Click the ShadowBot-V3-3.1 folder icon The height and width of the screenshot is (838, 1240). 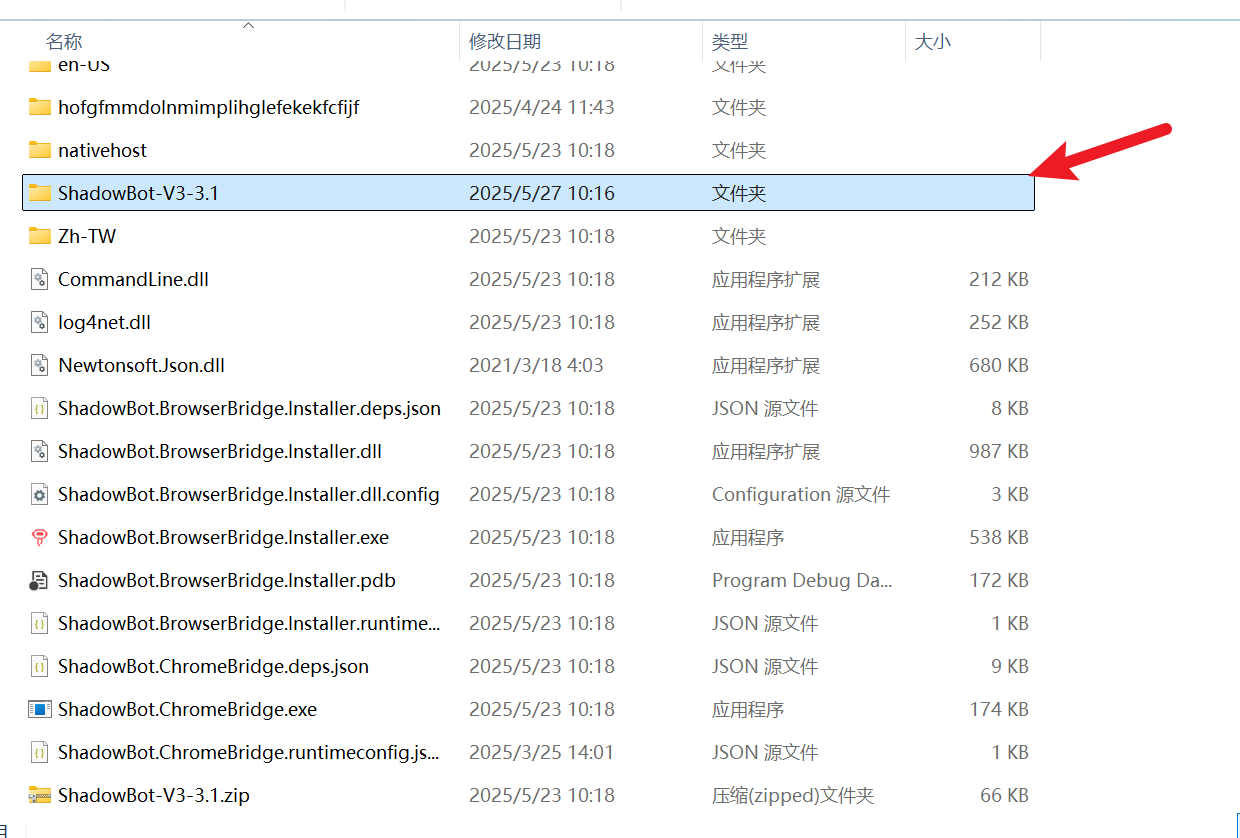(x=40, y=193)
